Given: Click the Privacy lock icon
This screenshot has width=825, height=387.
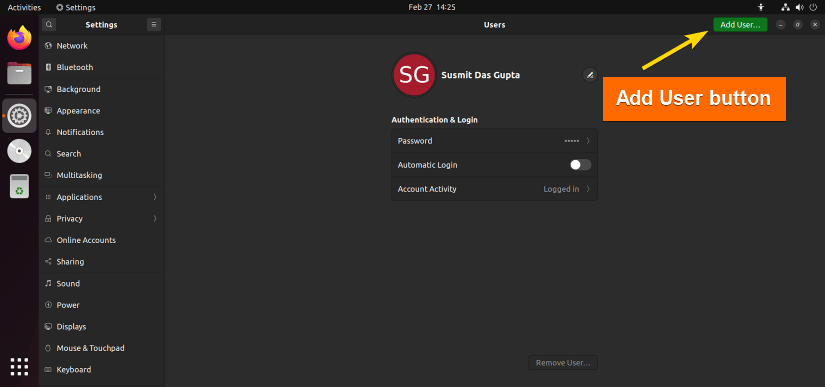Looking at the screenshot, I should click(48, 219).
